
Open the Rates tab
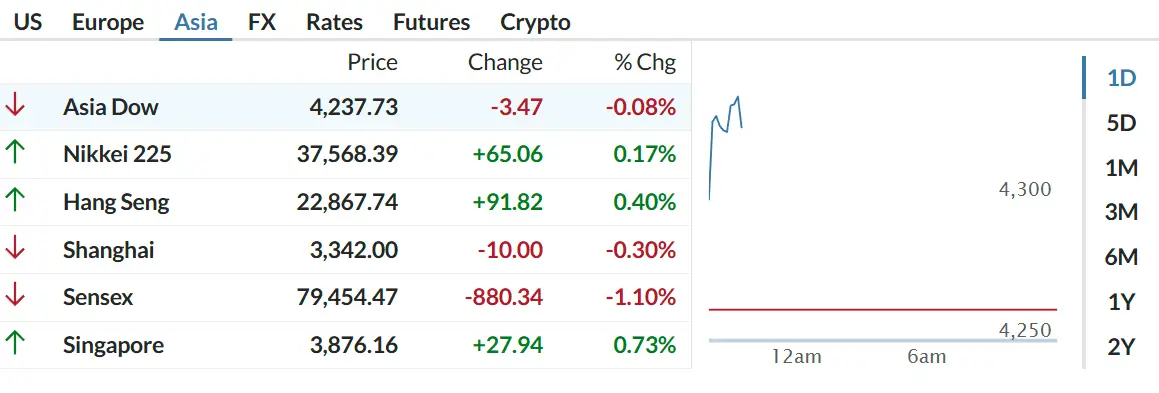(x=334, y=22)
